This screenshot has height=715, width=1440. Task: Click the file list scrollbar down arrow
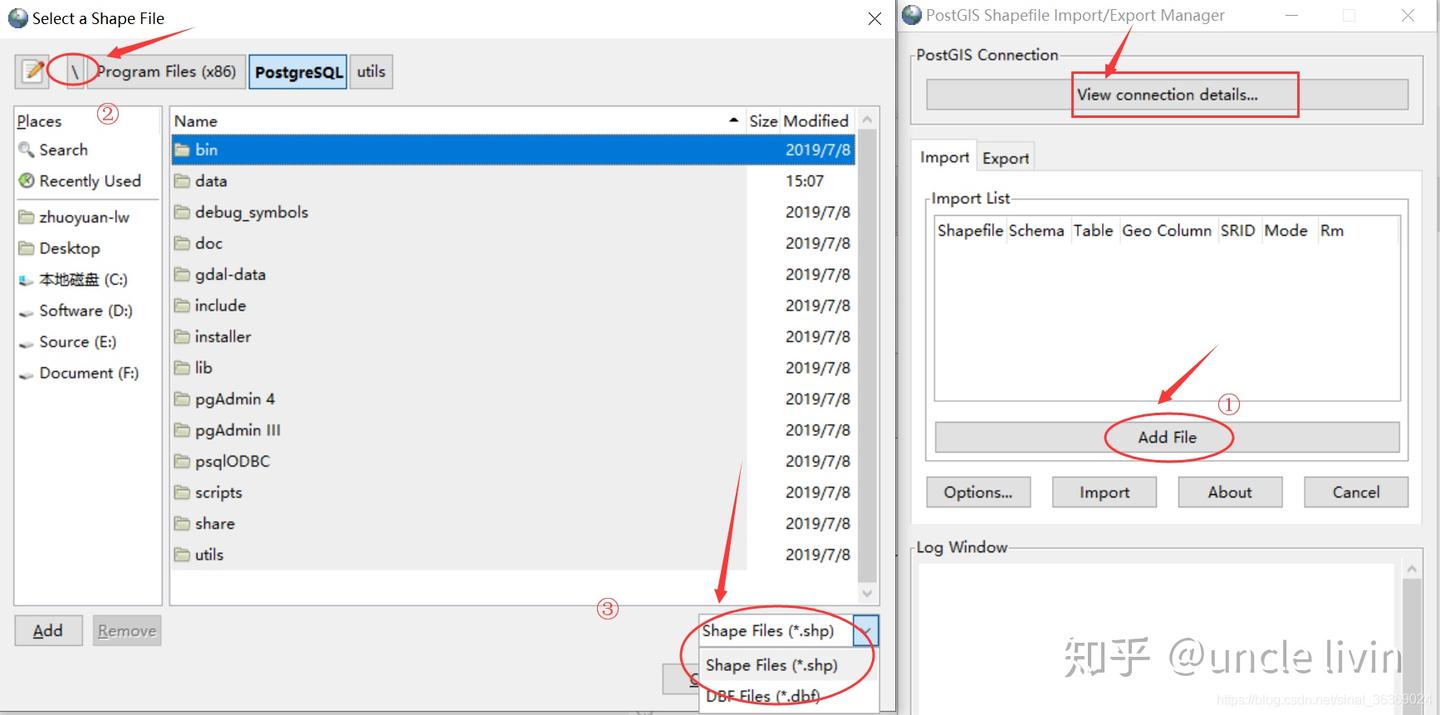point(866,592)
